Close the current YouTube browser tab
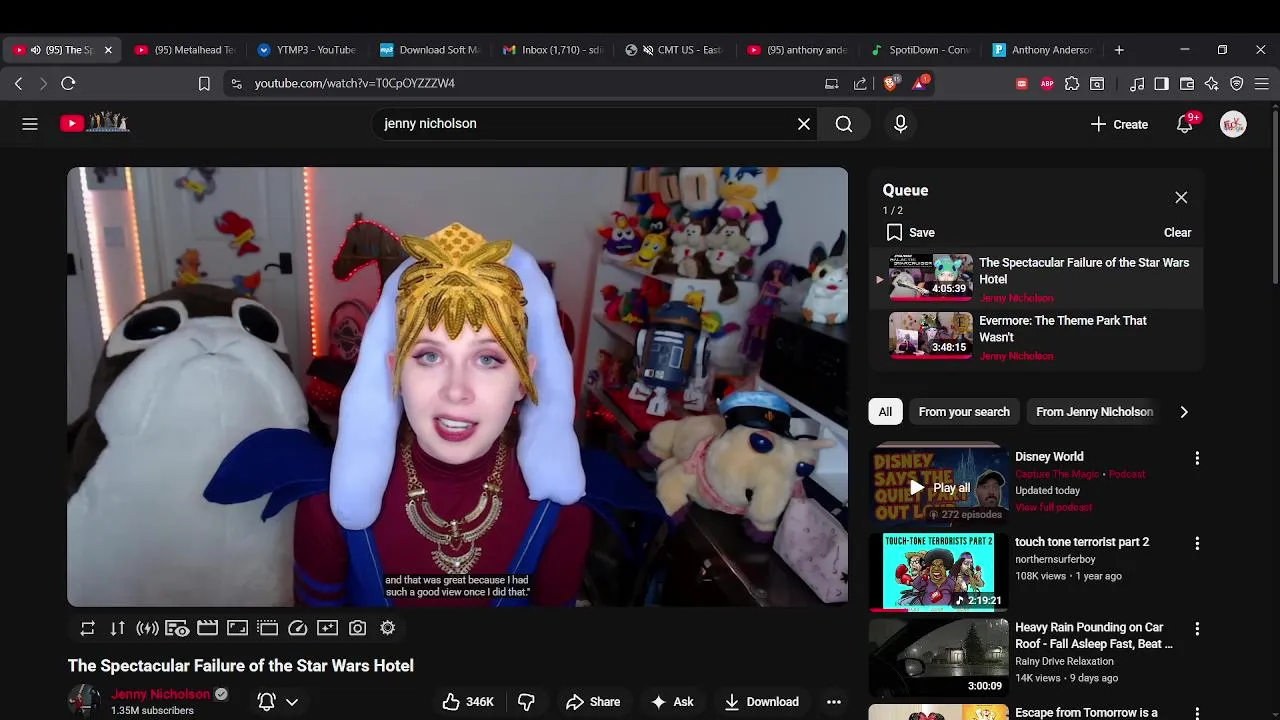This screenshot has width=1280, height=720. 108,50
